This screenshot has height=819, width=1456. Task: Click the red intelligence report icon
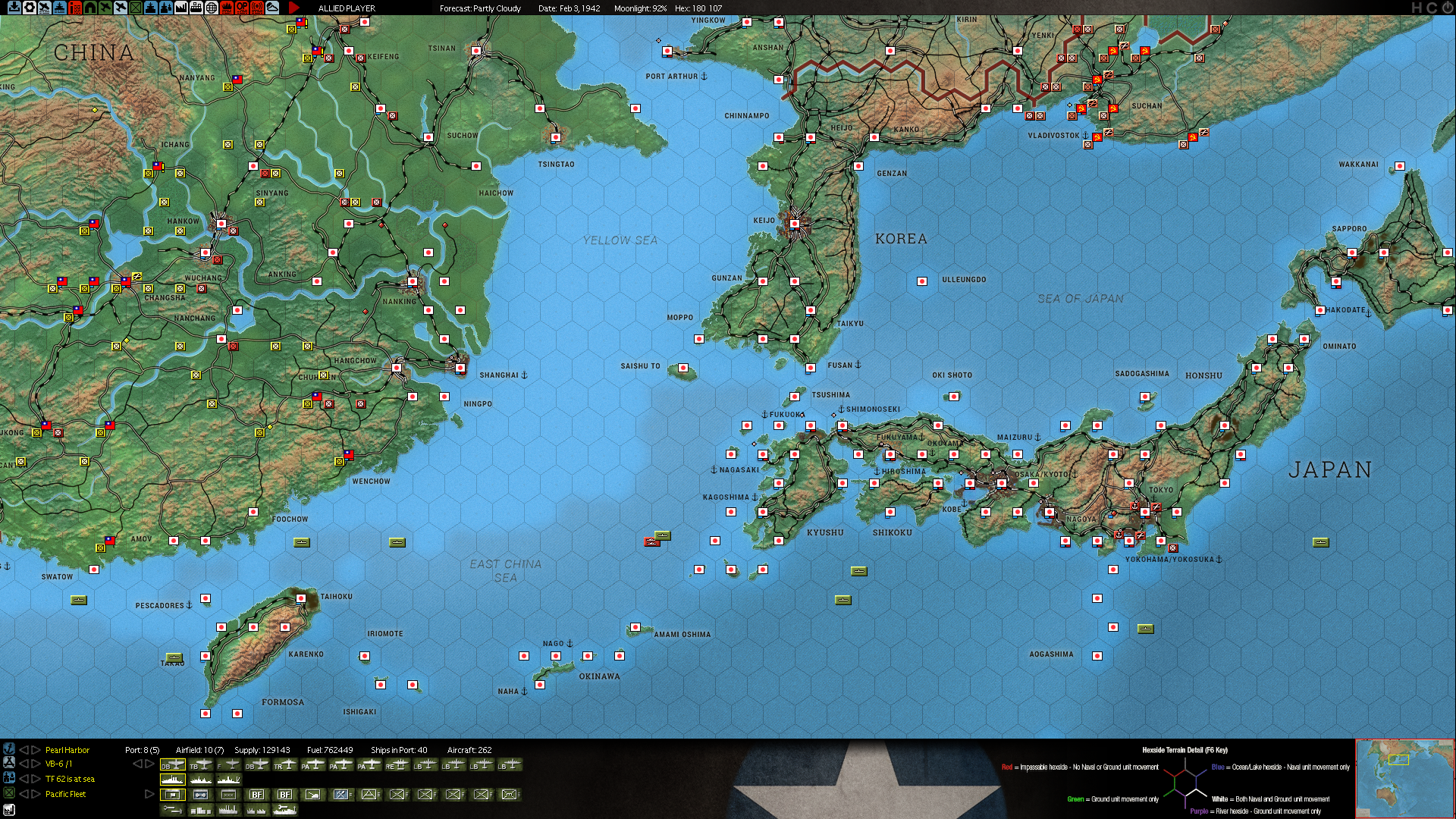(x=75, y=8)
